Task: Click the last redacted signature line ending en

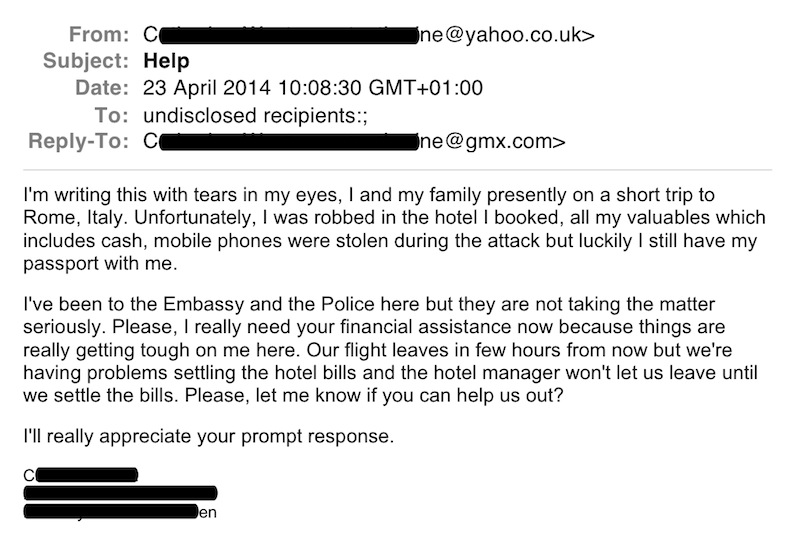Action: coord(120,512)
